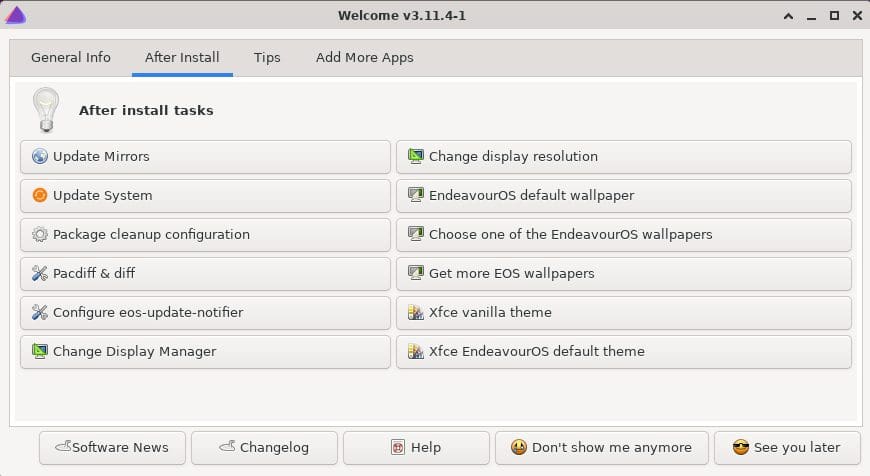The image size is (870, 476).
Task: Click the sunglasses emoji on See you later
Action: click(741, 447)
